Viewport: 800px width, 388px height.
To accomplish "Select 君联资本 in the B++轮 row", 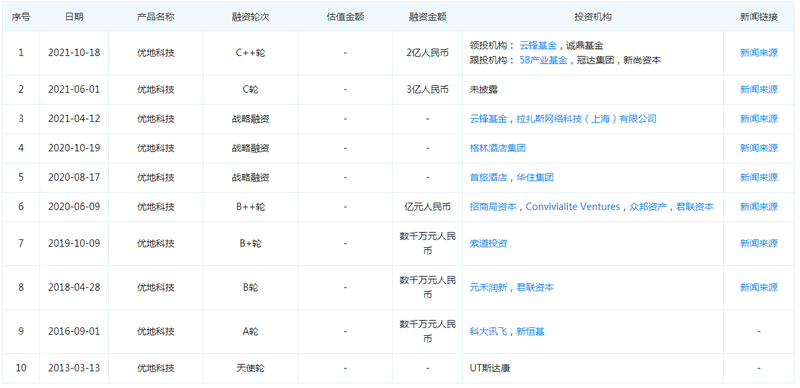I will click(695, 207).
